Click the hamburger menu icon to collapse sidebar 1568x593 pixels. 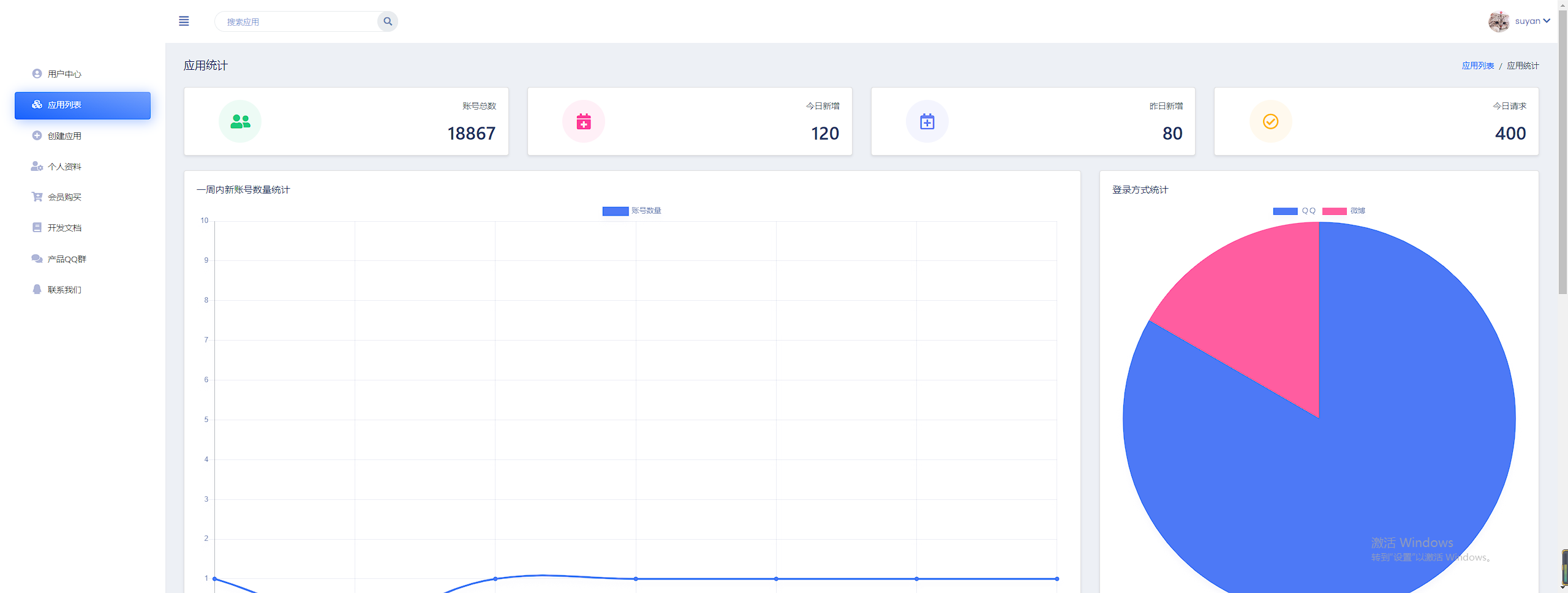pos(184,21)
